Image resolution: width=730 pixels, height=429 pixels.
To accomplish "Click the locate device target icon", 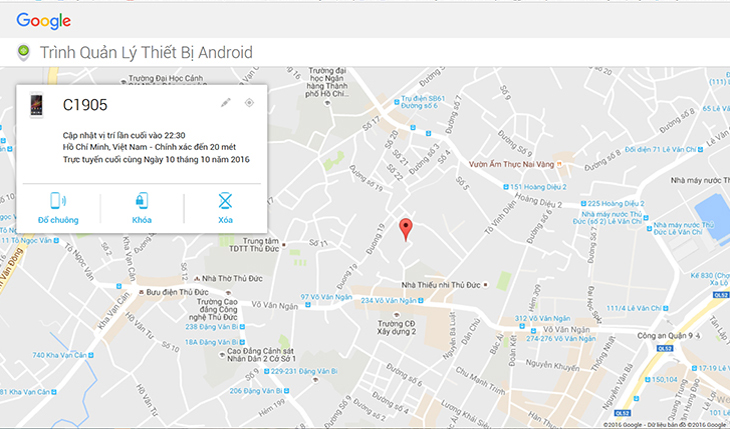I will 250,102.
